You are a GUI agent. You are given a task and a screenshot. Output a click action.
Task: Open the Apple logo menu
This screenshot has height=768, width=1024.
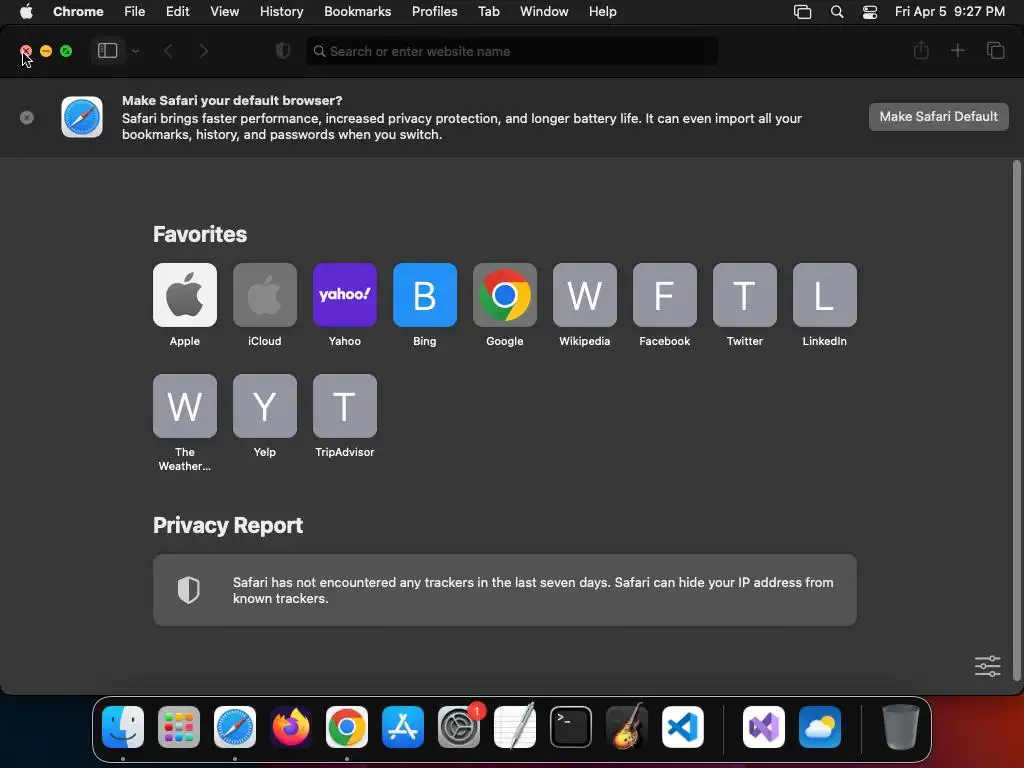click(x=26, y=11)
